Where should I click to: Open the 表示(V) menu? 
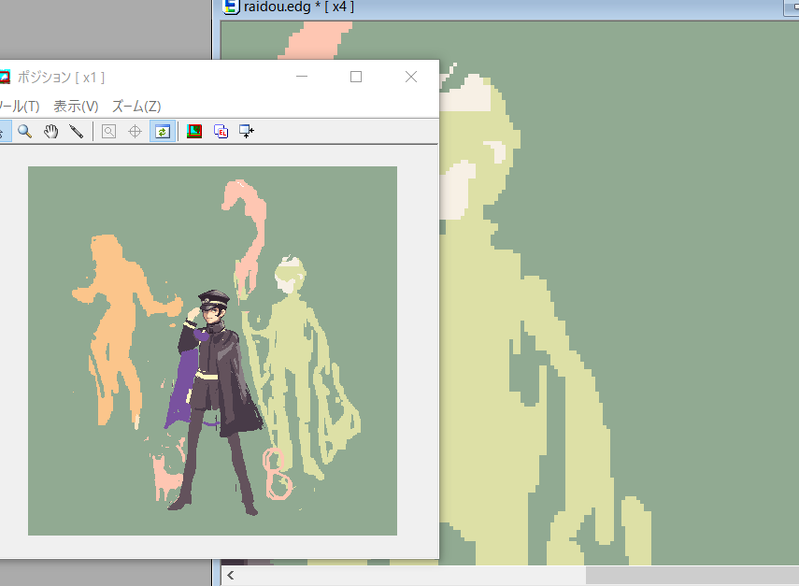pyautogui.click(x=76, y=106)
